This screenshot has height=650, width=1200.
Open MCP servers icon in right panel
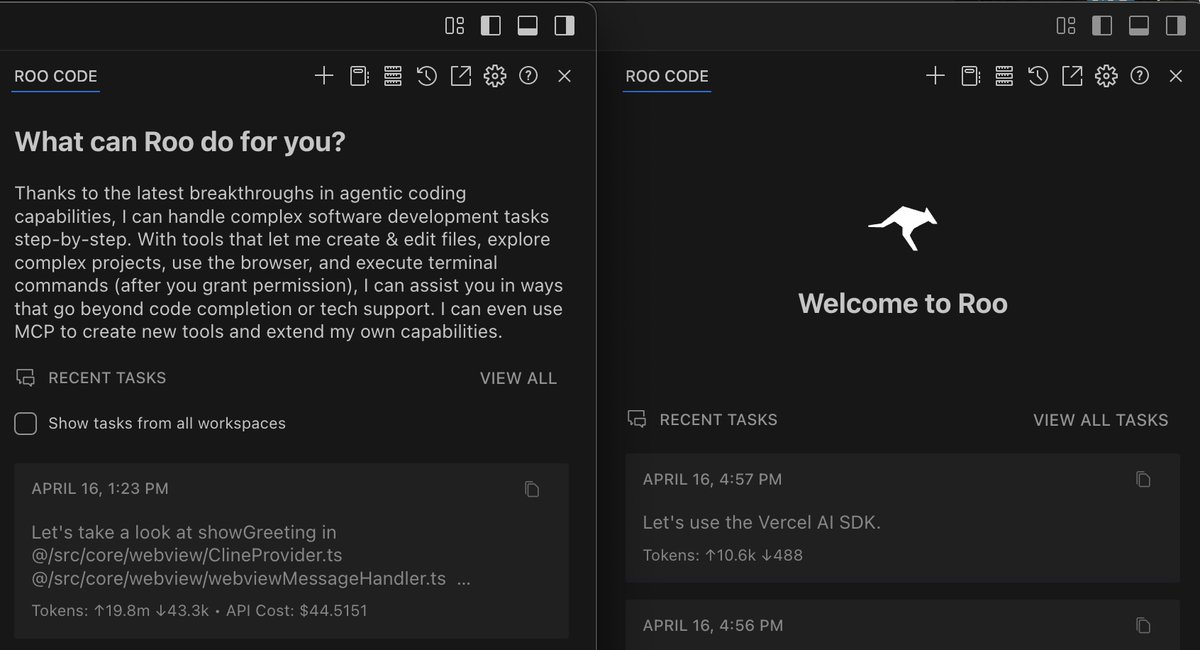coord(1004,76)
